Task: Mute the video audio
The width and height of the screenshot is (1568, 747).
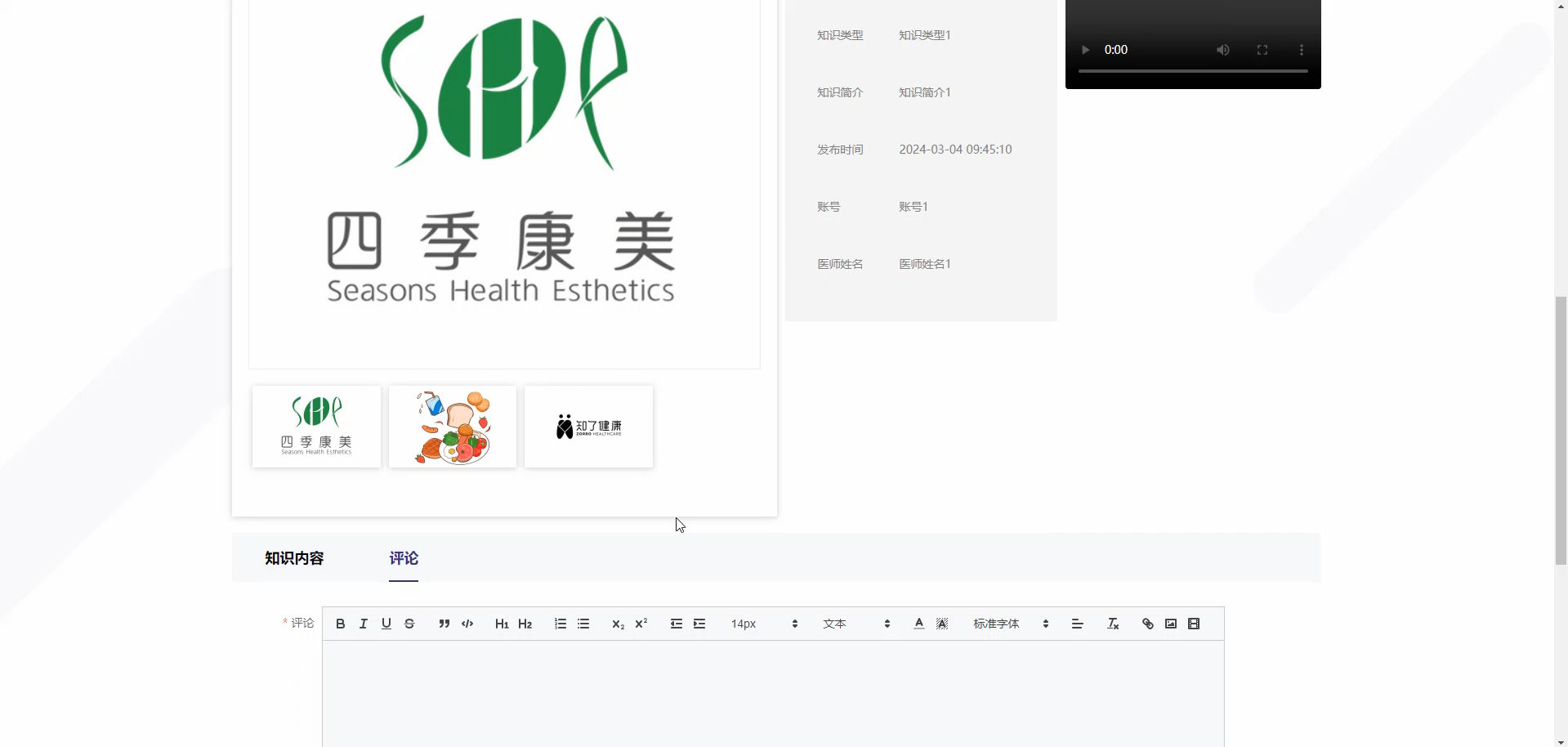Action: click(1223, 50)
